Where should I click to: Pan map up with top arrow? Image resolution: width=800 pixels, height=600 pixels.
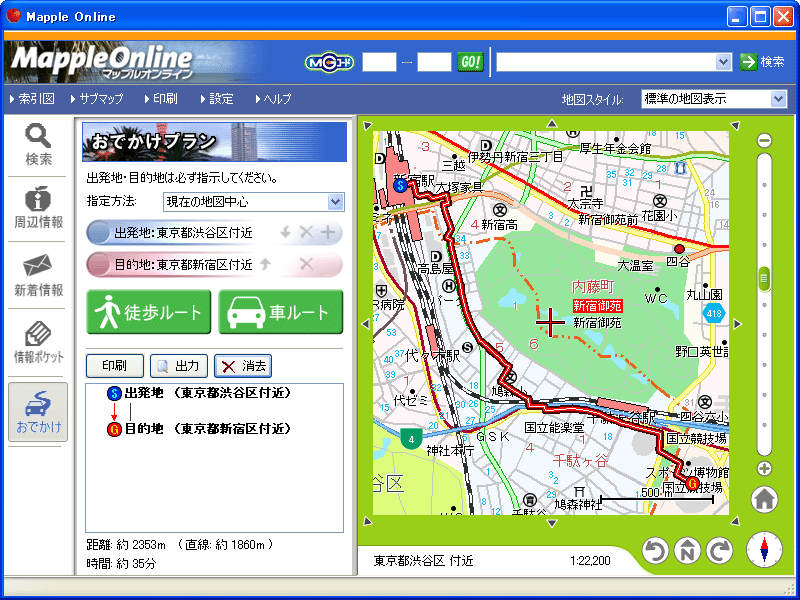552,123
